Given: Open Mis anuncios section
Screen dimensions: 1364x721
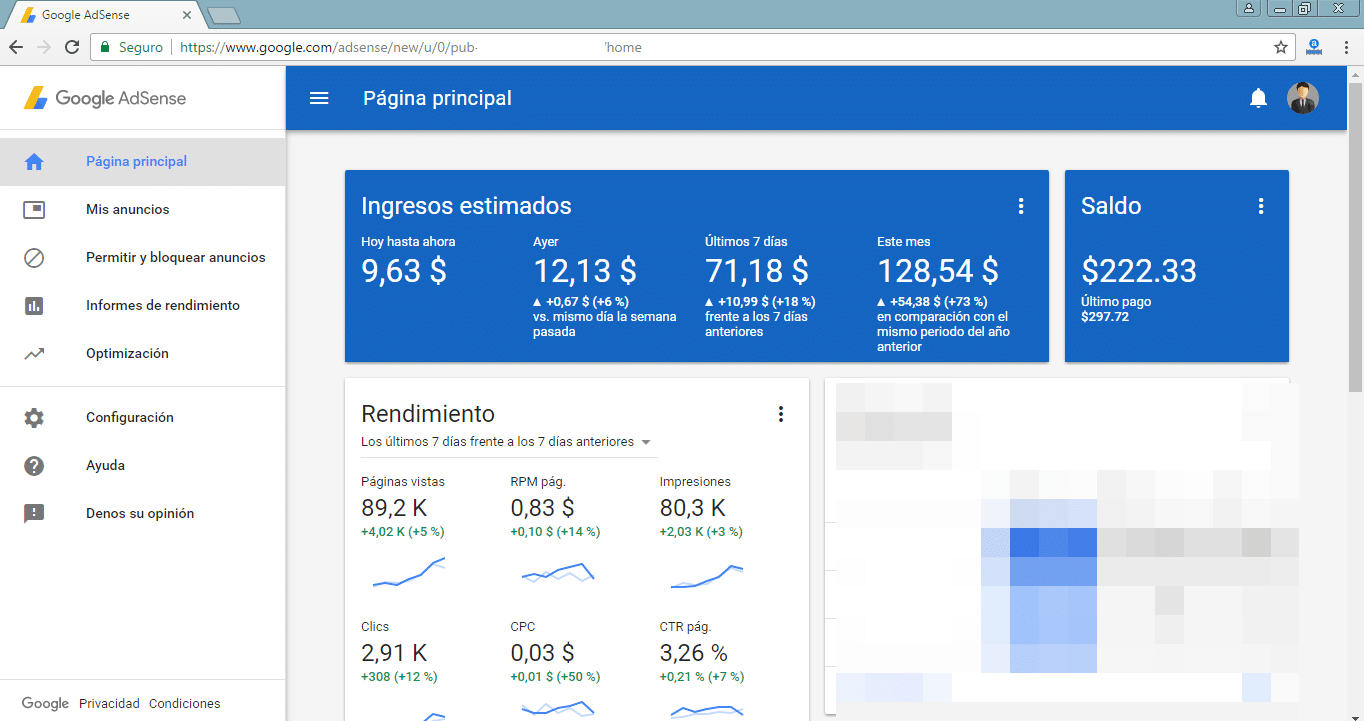Looking at the screenshot, I should (x=142, y=209).
